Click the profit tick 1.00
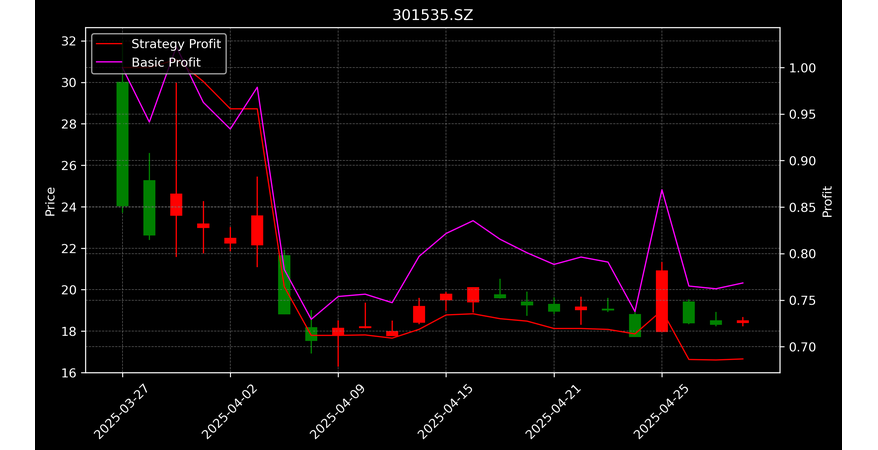This screenshot has width=878, height=450. coord(801,68)
